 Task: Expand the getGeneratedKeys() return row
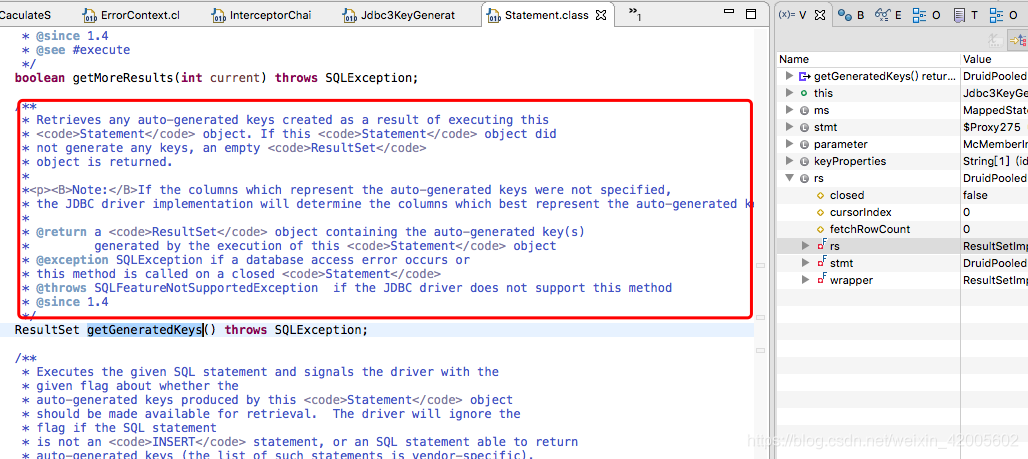point(789,76)
